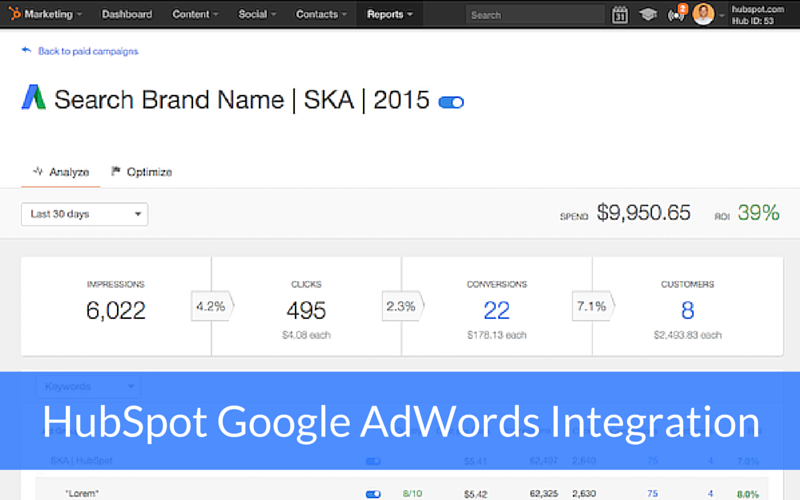Click the flag icon on Optimize tab
The image size is (800, 500).
tap(116, 171)
